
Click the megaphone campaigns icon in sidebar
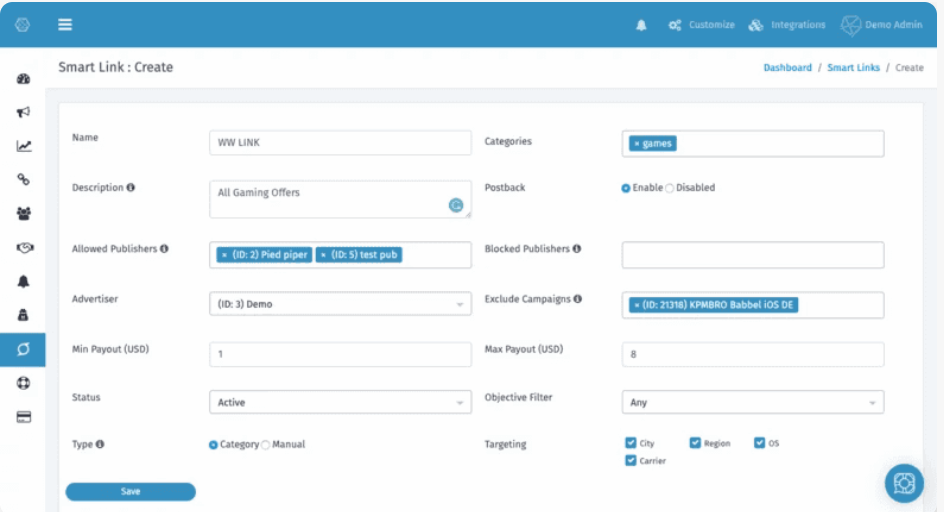pos(23,112)
